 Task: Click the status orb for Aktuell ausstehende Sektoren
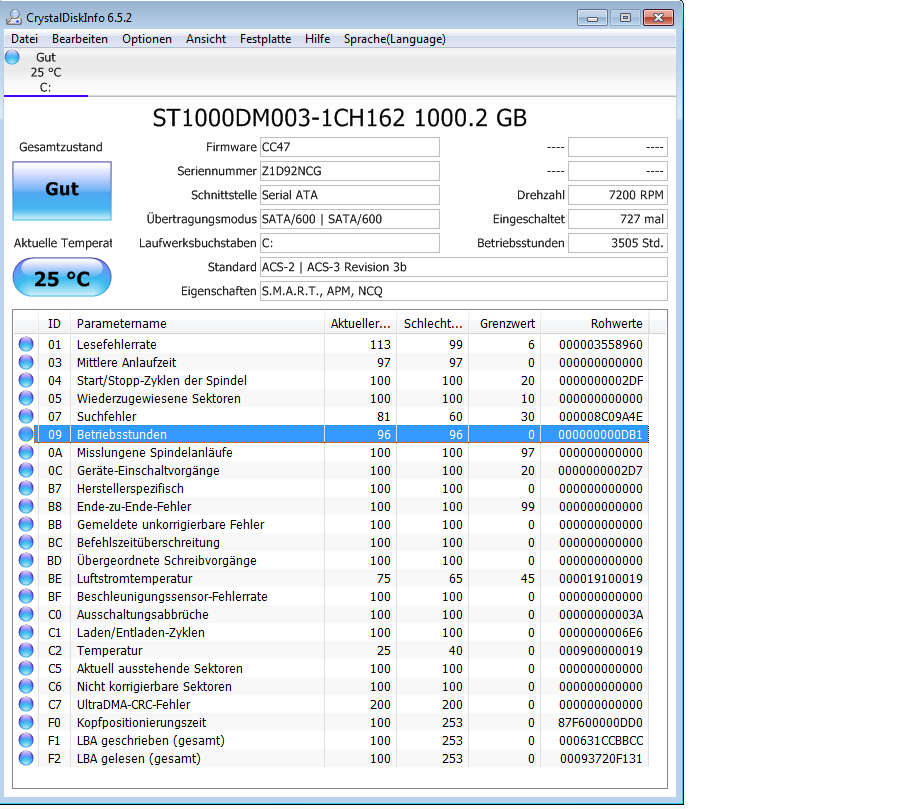(x=26, y=668)
